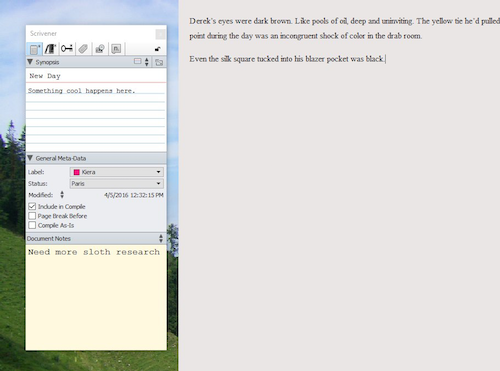
Task: Open the Keywords pane key icon
Action: click(67, 49)
